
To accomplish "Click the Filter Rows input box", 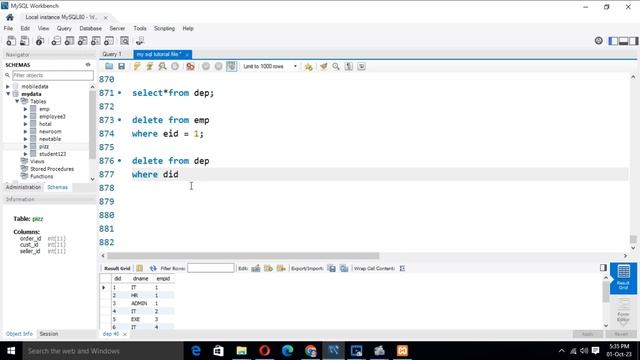I will (x=211, y=268).
